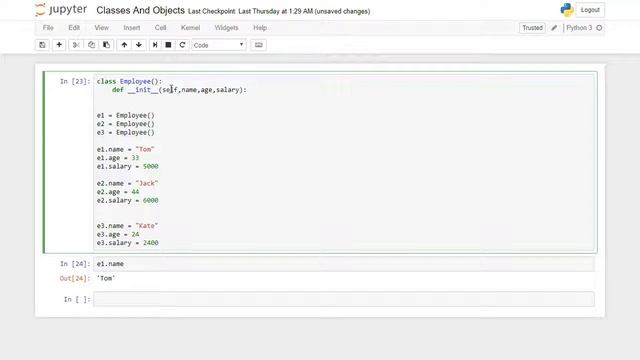Cut selected cells with scissors icon
This screenshot has height=360, width=640.
pos(76,45)
